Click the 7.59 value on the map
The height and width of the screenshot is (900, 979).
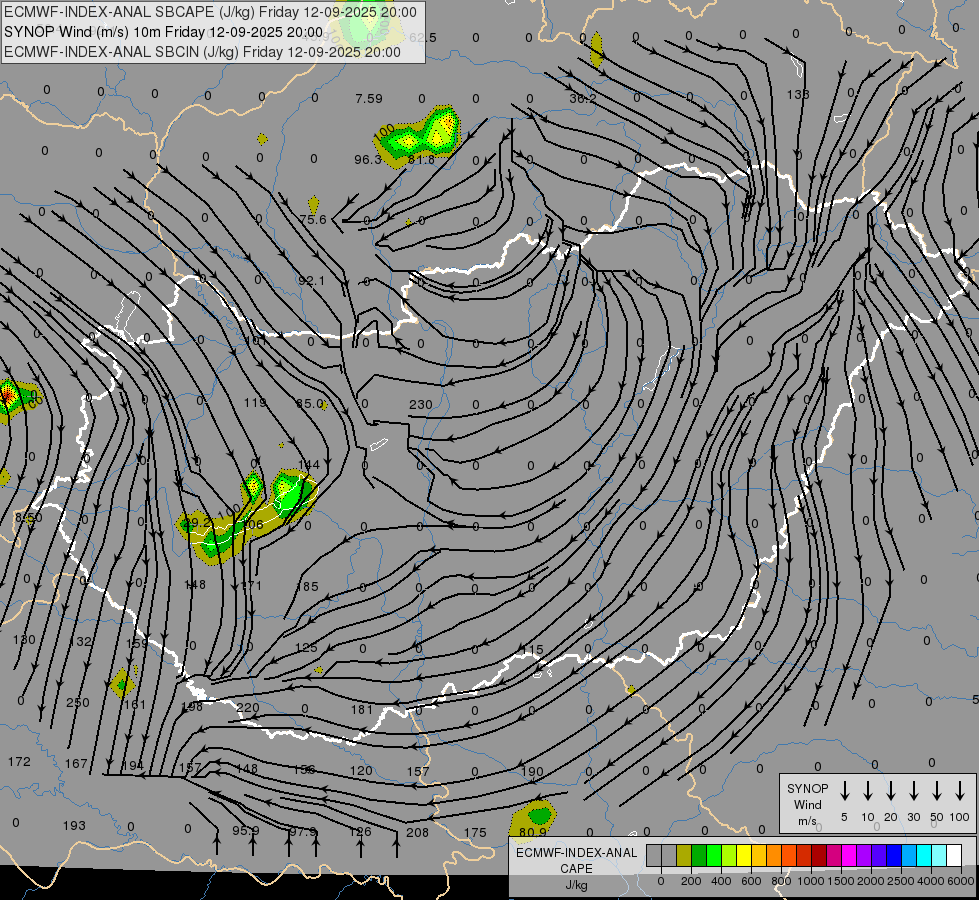click(x=369, y=99)
